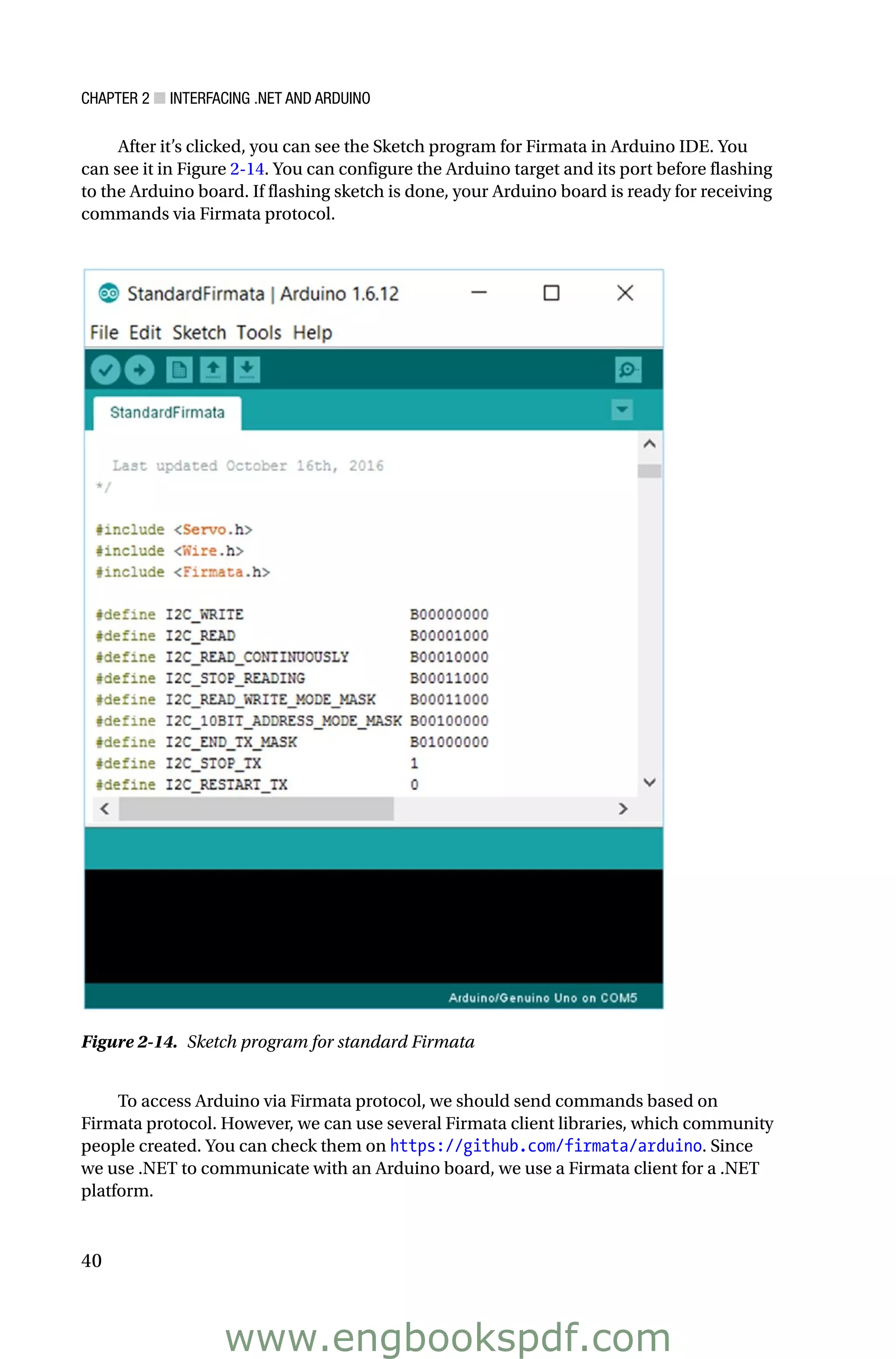Create a new sketch with the New icon
The image size is (896, 1359).
pyautogui.click(x=179, y=370)
